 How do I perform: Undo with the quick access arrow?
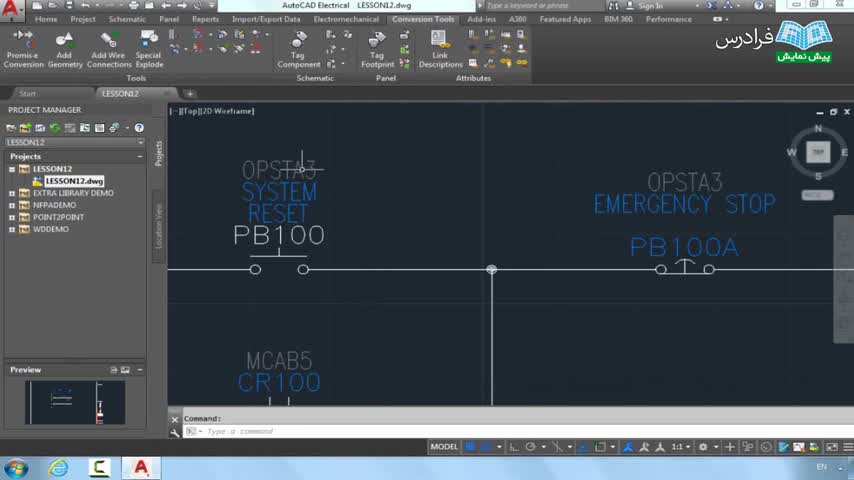(x=85, y=5)
